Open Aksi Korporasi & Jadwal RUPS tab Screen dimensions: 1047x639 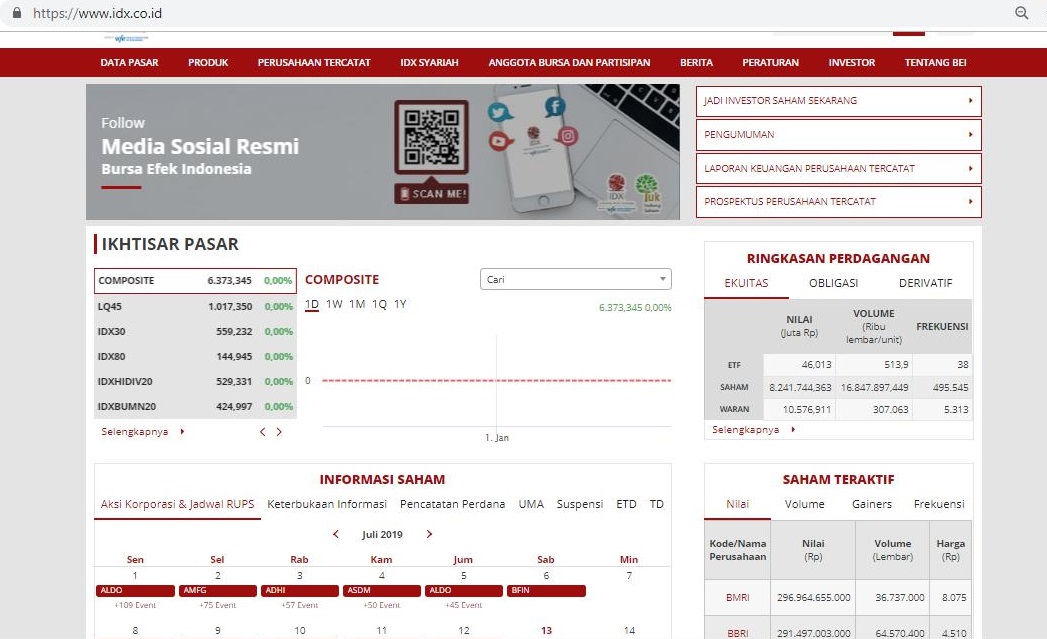click(178, 504)
